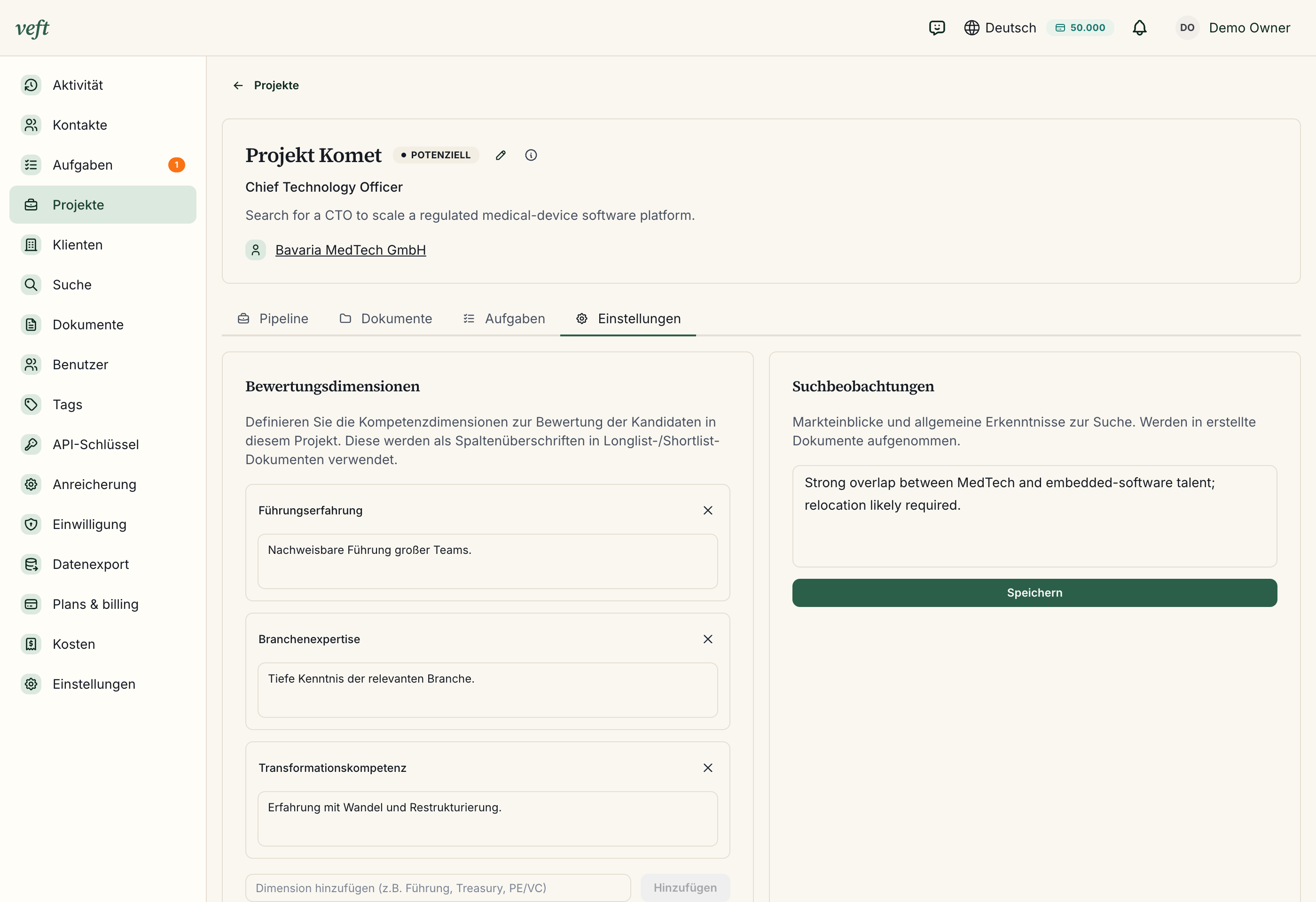Open the notifications bell
The image size is (1316, 902).
tap(1139, 28)
